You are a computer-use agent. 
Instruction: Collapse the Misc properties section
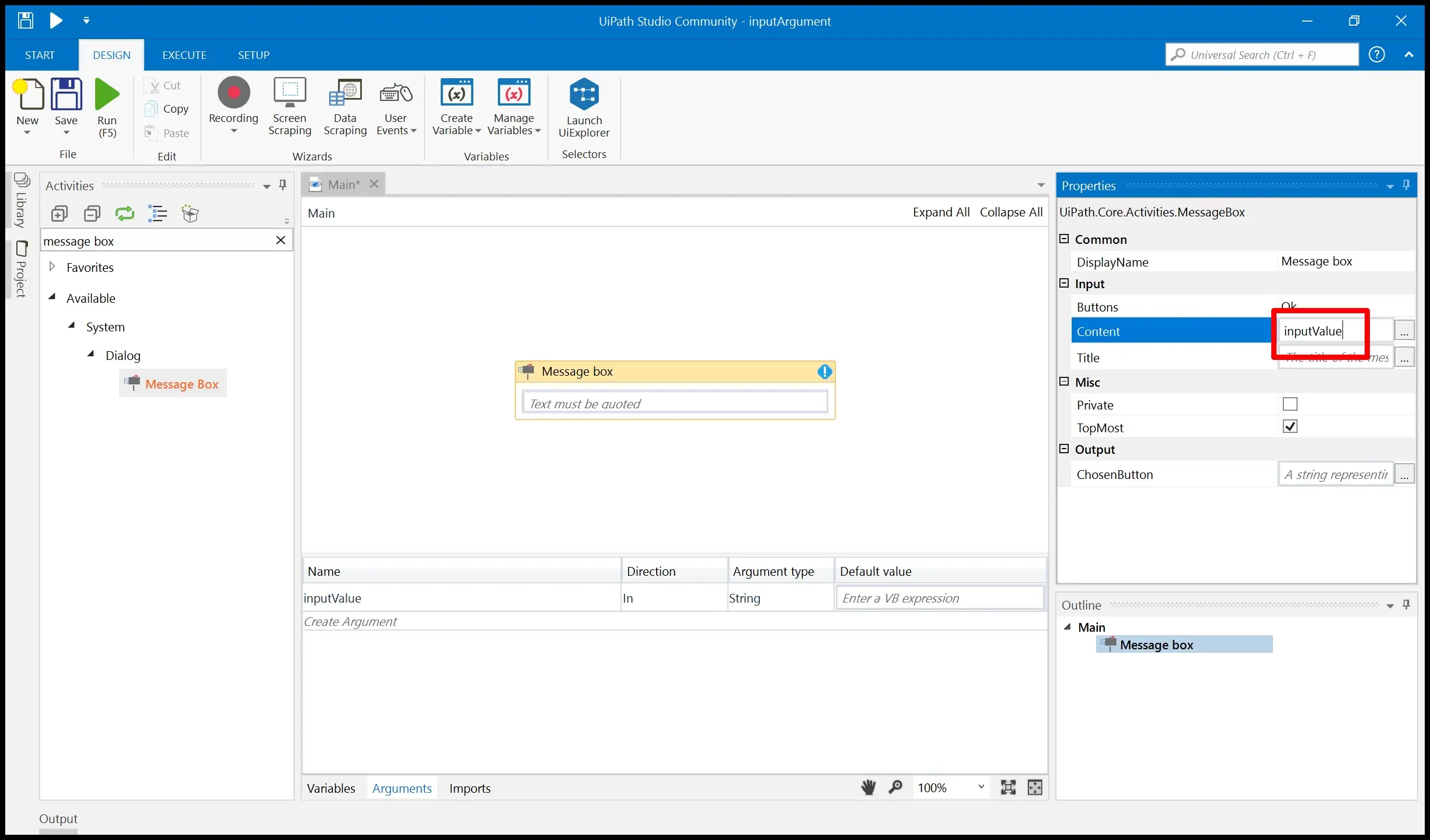pos(1064,381)
